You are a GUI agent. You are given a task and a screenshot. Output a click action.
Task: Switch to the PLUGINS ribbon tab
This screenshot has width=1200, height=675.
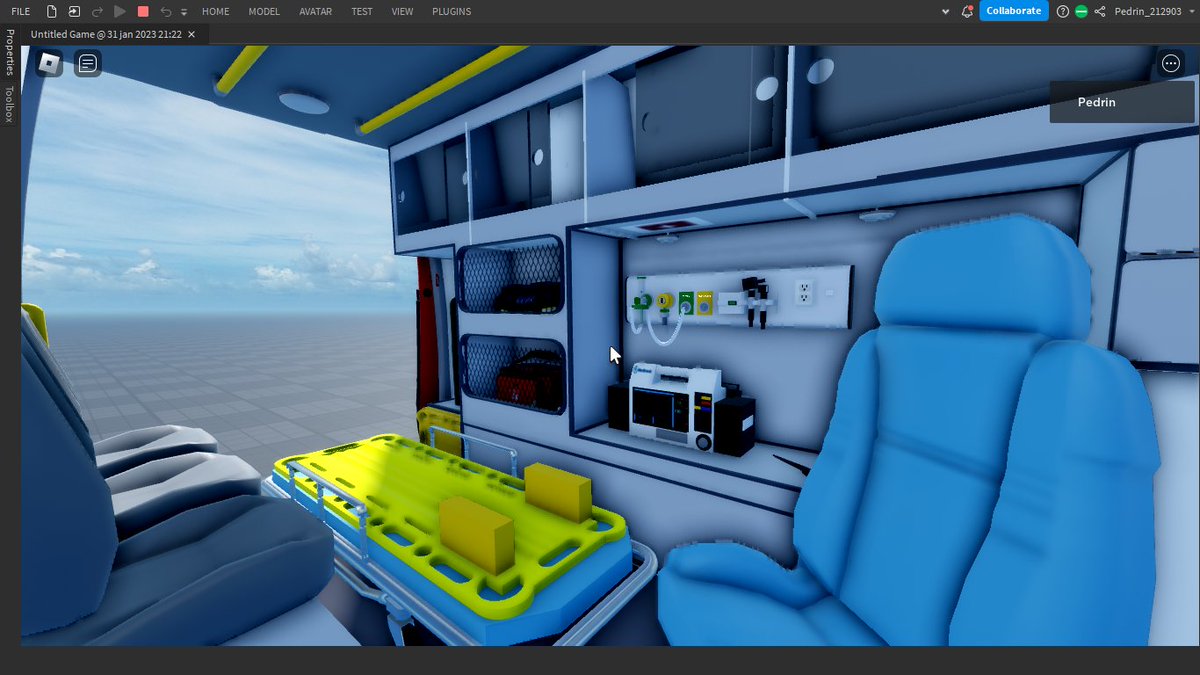(452, 11)
